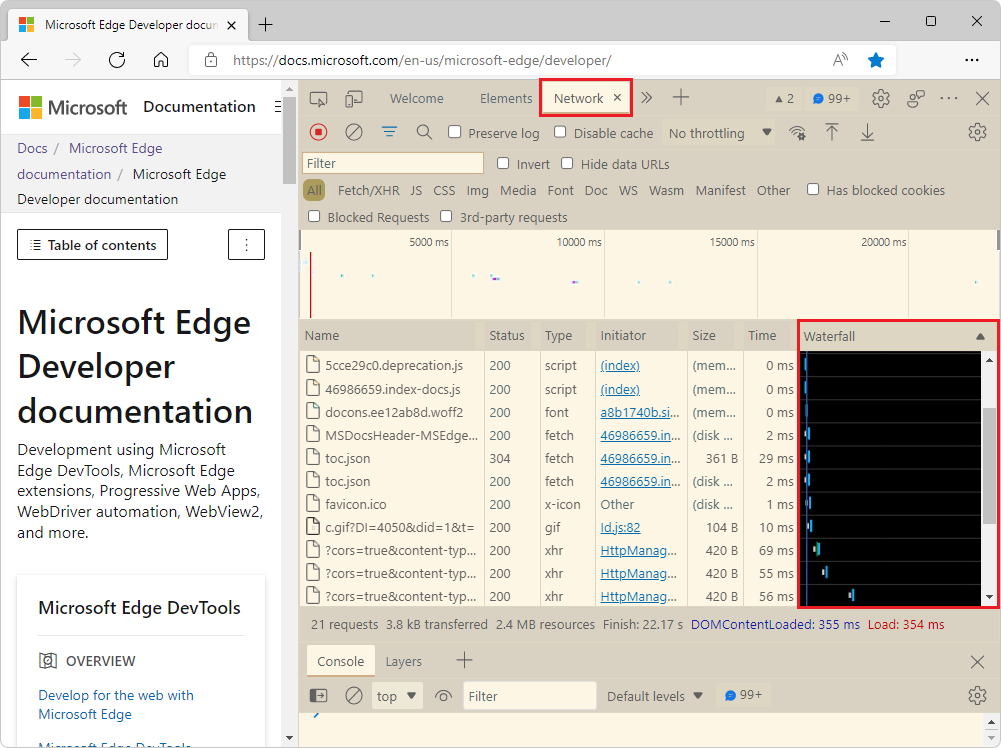Switch to the Elements tab

click(x=506, y=98)
